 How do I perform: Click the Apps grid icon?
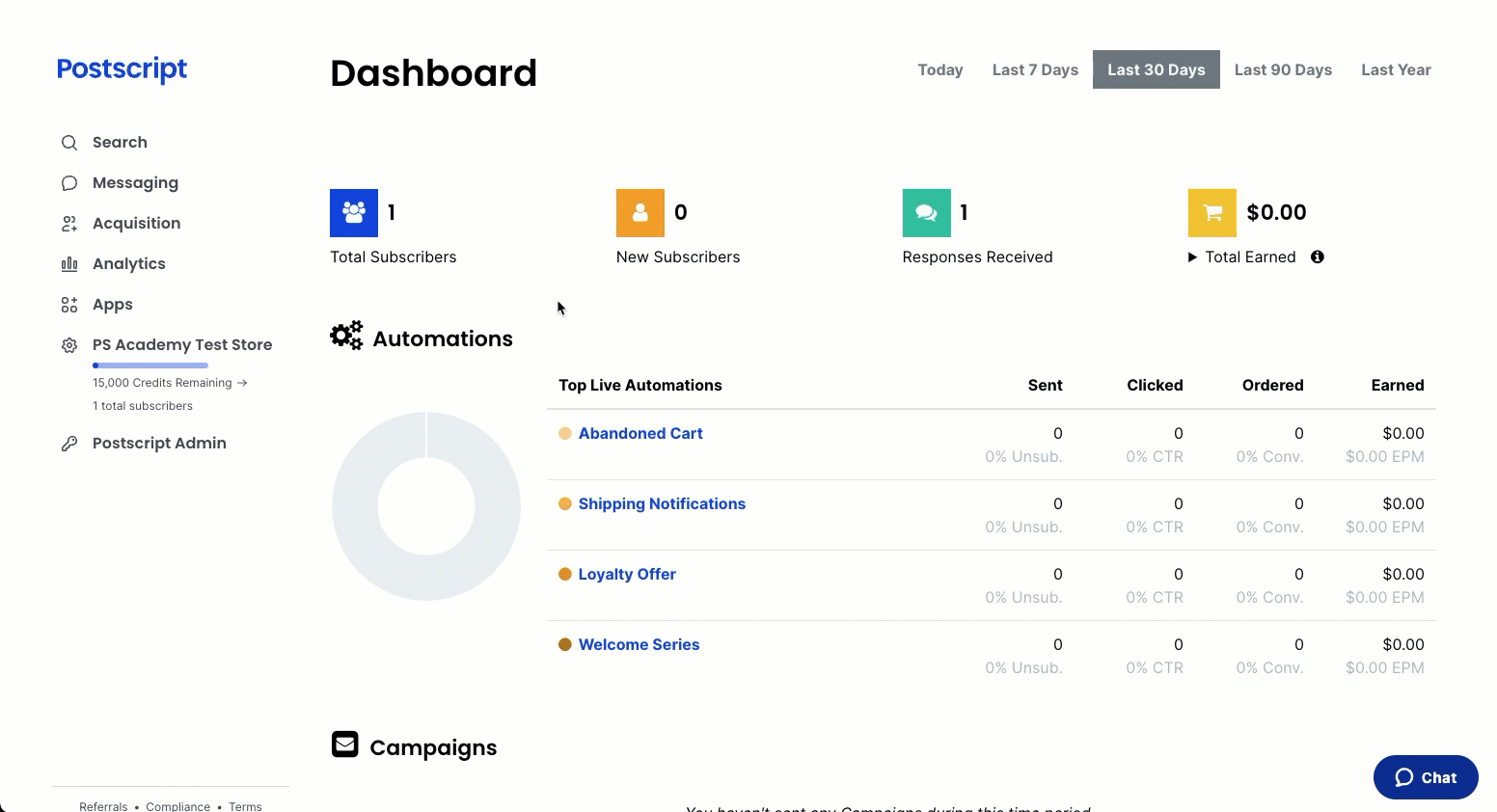coord(69,305)
